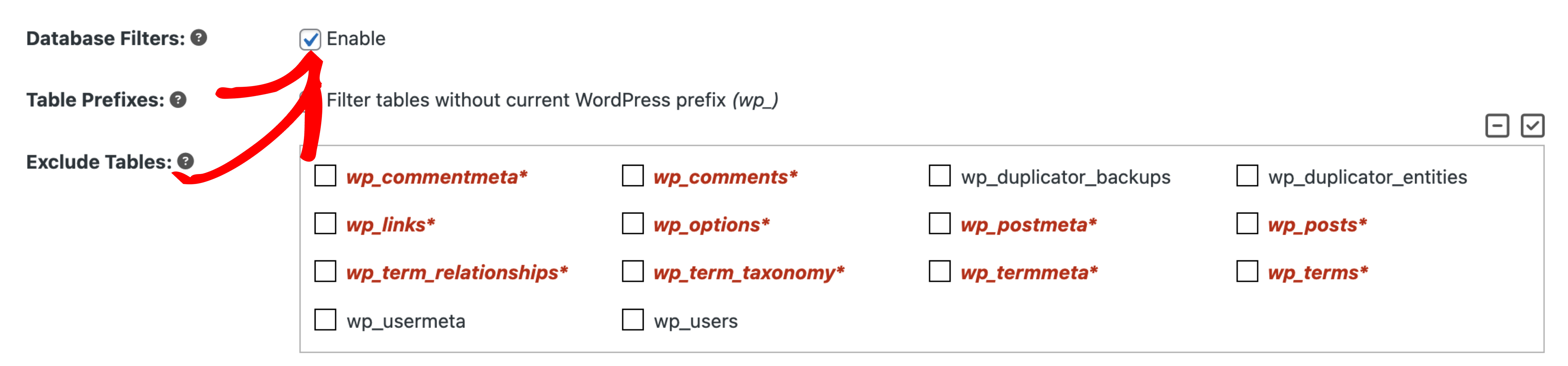Exclude the wp_duplicator_entities table
Screen dimensions: 1568x366
click(x=1246, y=176)
